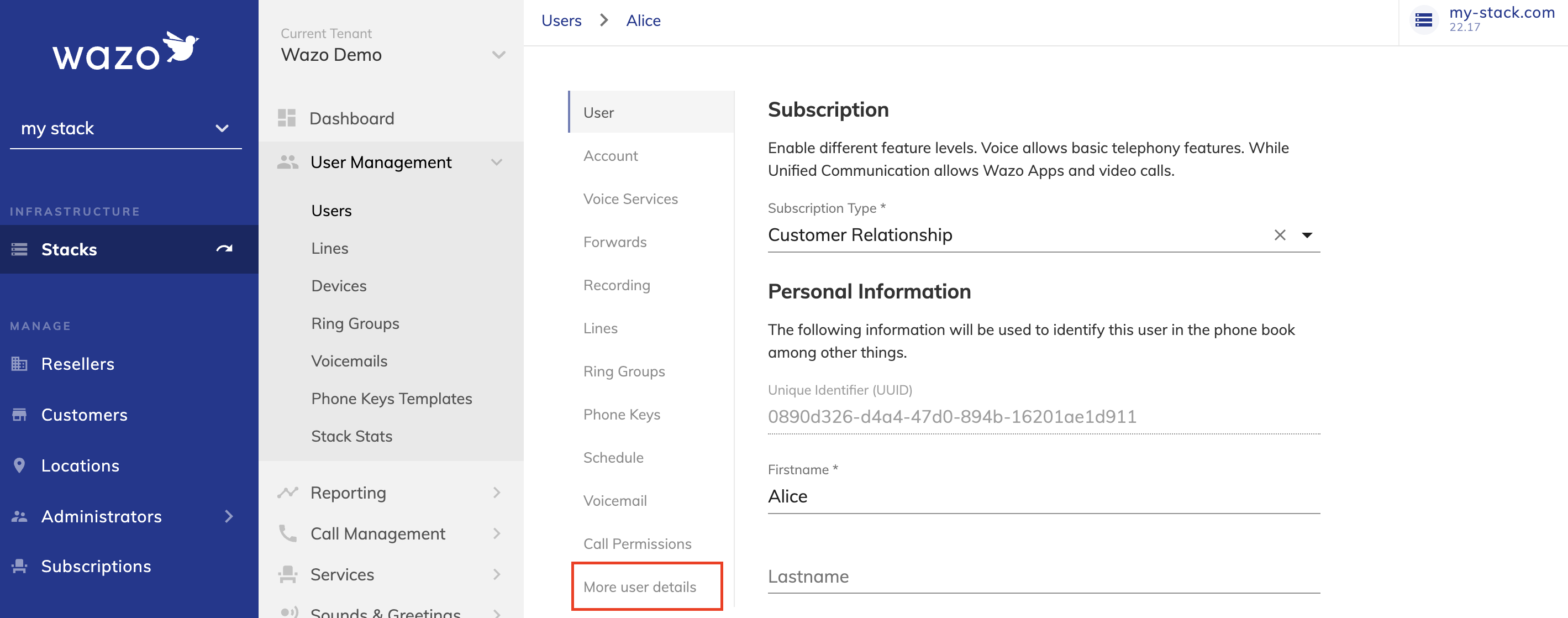Click the Sounds & Greetings icon
The height and width of the screenshot is (618, 1568).
coord(289,612)
